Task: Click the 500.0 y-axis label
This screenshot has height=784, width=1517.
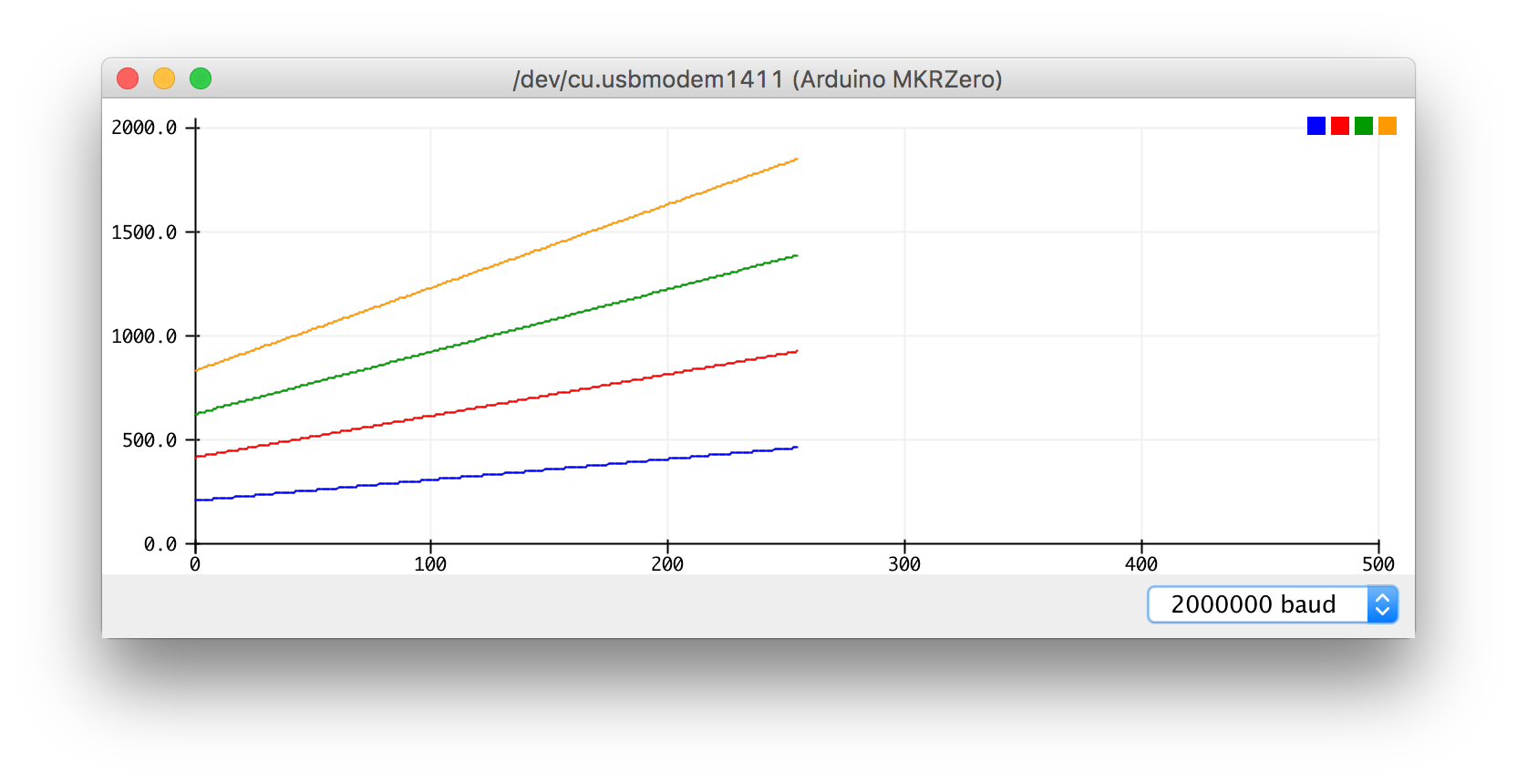Action: click(150, 440)
